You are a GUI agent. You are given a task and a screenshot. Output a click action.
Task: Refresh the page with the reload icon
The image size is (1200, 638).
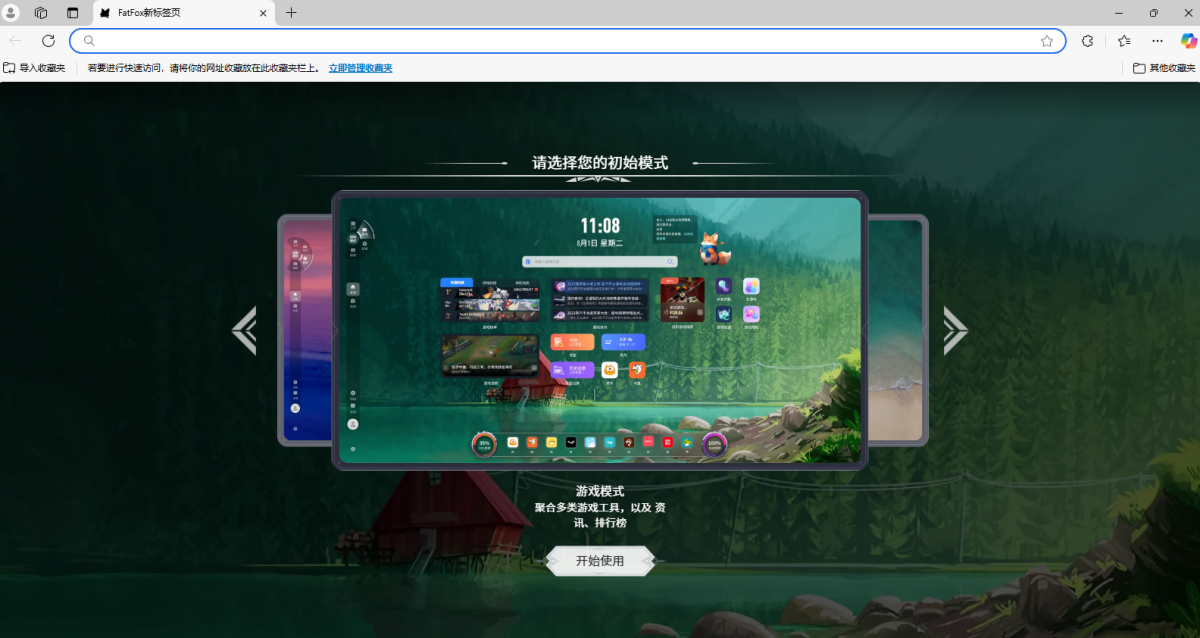pyautogui.click(x=48, y=41)
